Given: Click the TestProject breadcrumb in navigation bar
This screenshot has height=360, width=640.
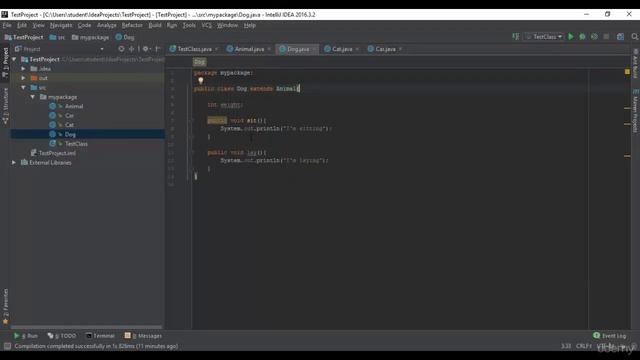Looking at the screenshot, I should 24,37.
